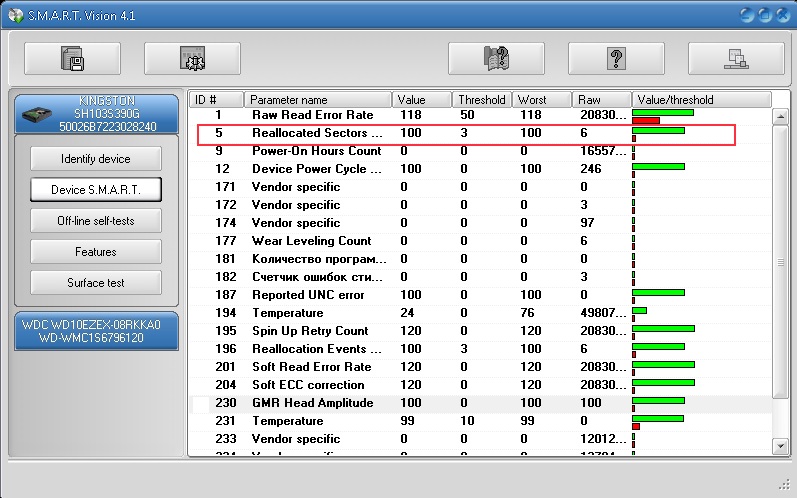Open the help book toolbar icon
797x498 pixels.
[497, 59]
